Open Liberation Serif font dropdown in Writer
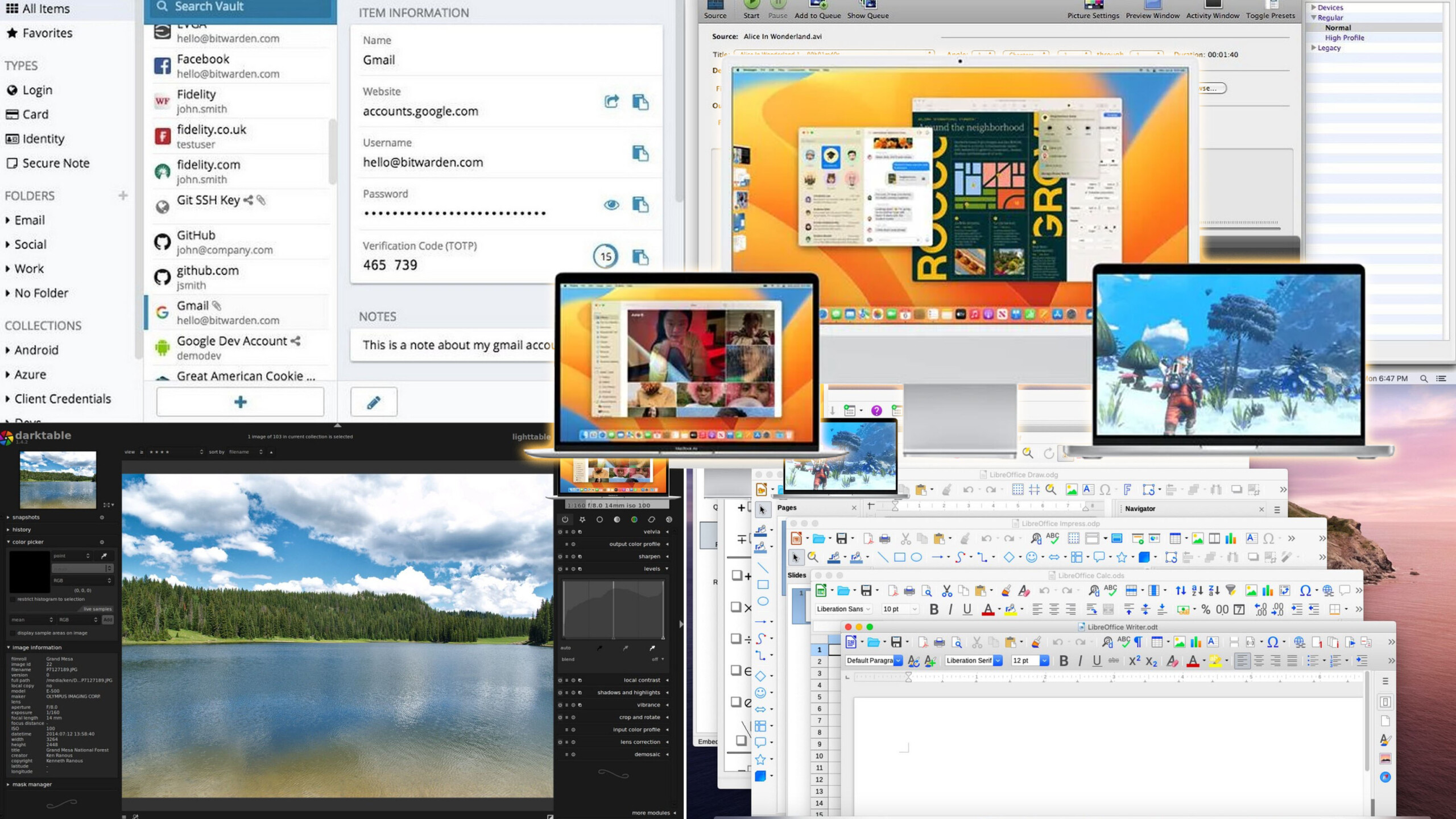Viewport: 1456px width, 819px height. 998,660
